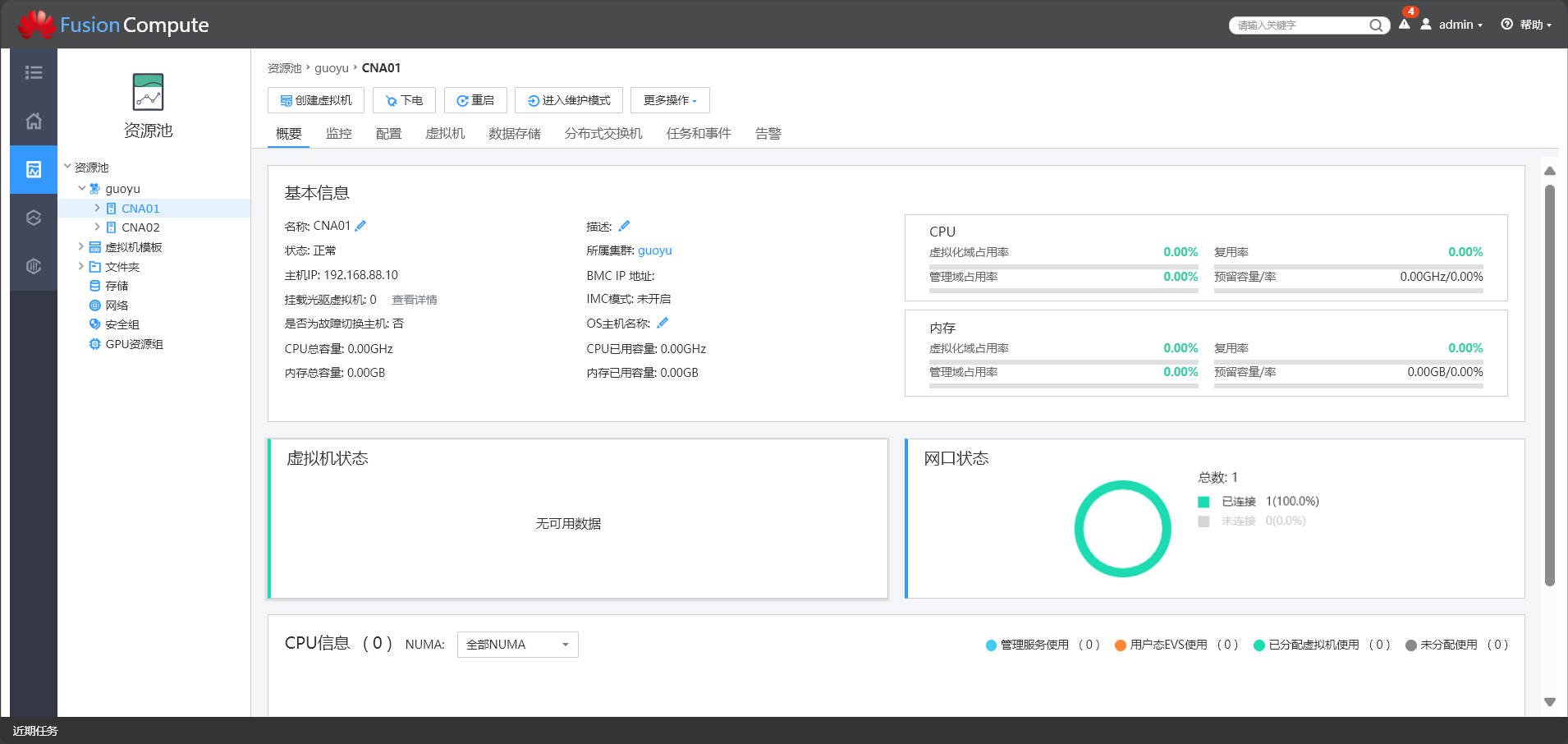Image resolution: width=1568 pixels, height=744 pixels.
Task: Switch to the 告警 tab
Action: (x=768, y=134)
